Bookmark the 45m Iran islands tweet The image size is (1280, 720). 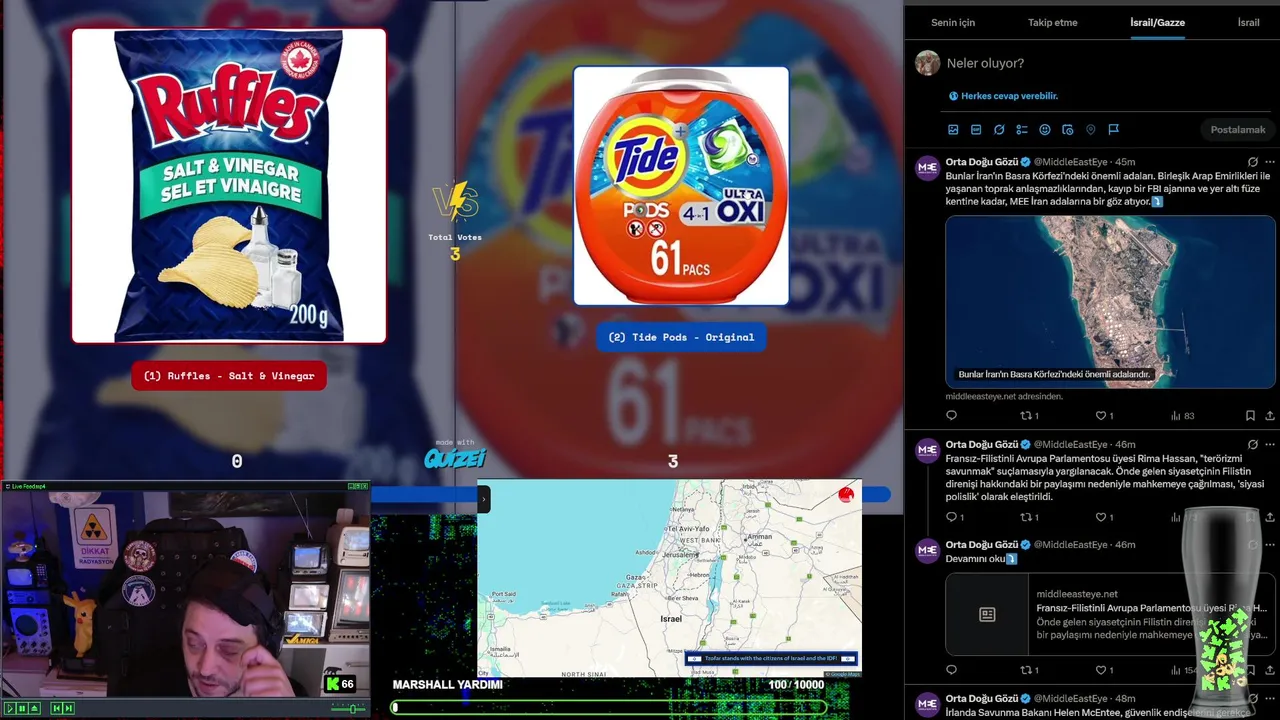(x=1250, y=416)
